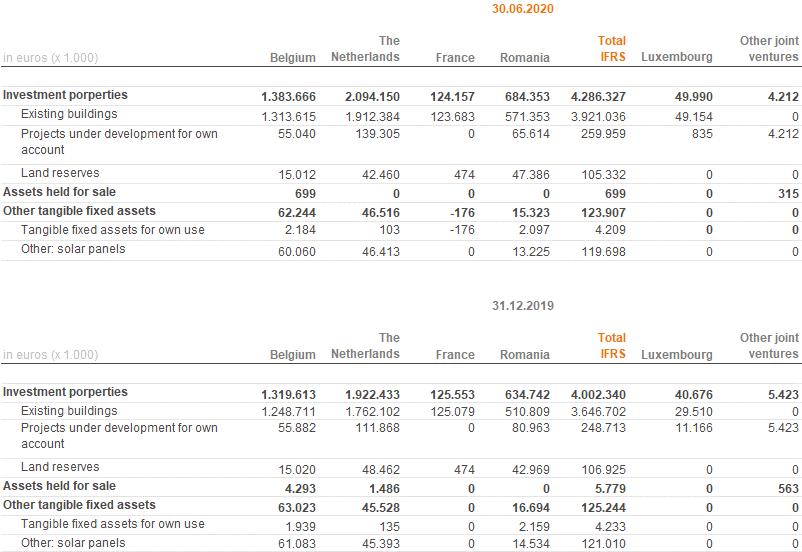
Task: Select the Total IFRS header in top table
Action: 611,49
